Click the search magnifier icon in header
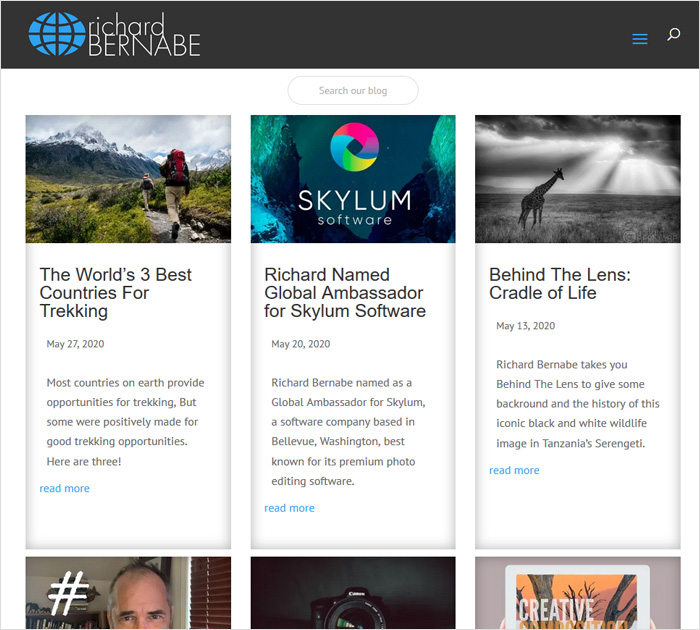Screen dimensions: 700x630 pos(673,34)
